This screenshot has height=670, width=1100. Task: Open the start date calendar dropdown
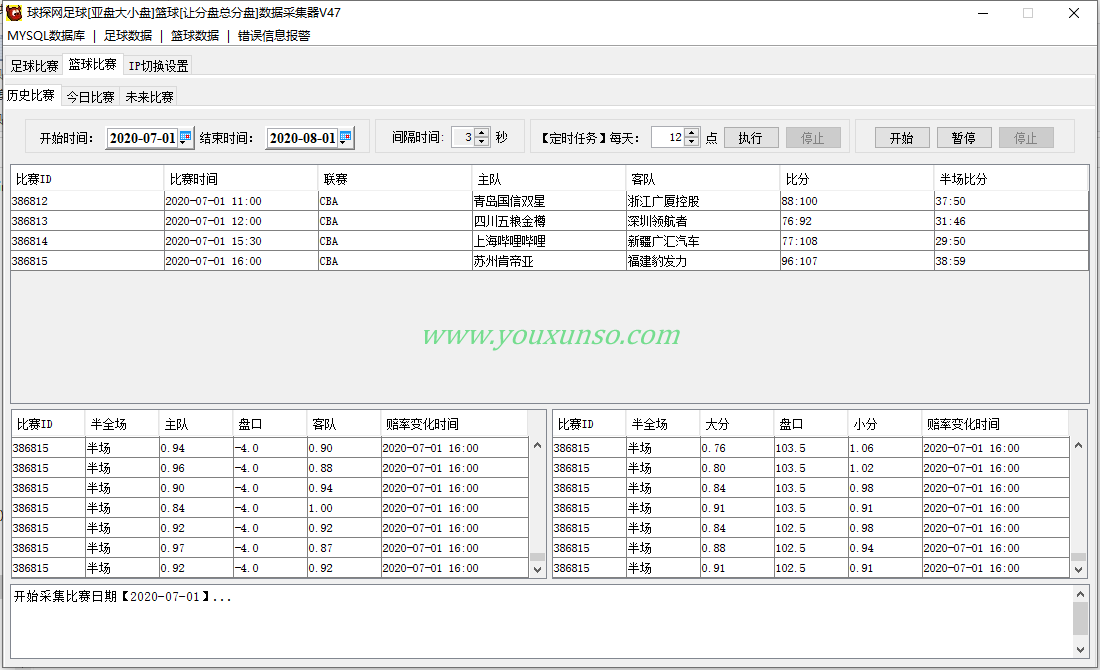pyautogui.click(x=185, y=138)
